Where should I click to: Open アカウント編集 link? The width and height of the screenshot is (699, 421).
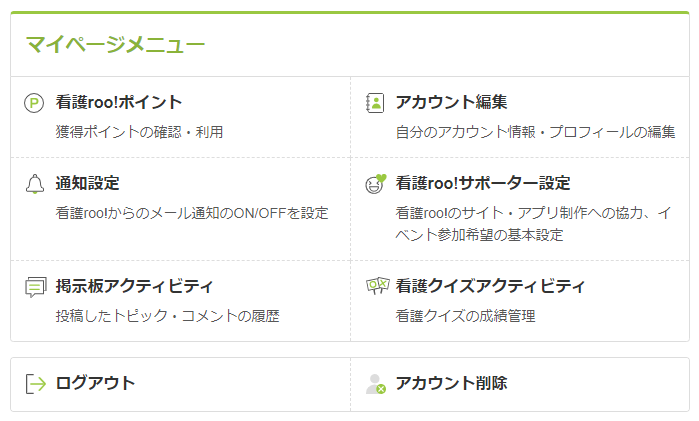pyautogui.click(x=520, y=117)
